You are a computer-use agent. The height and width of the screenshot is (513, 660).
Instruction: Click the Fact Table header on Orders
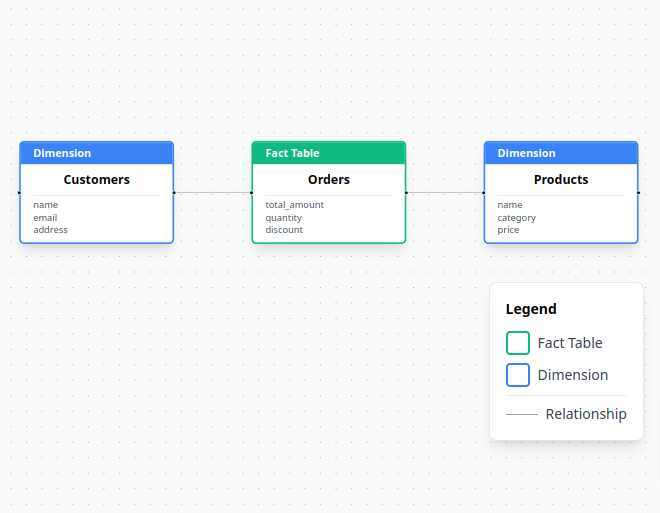coord(329,153)
